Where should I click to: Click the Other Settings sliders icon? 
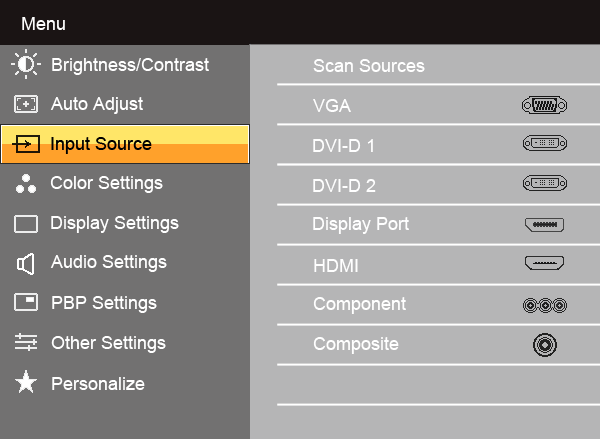tap(25, 343)
